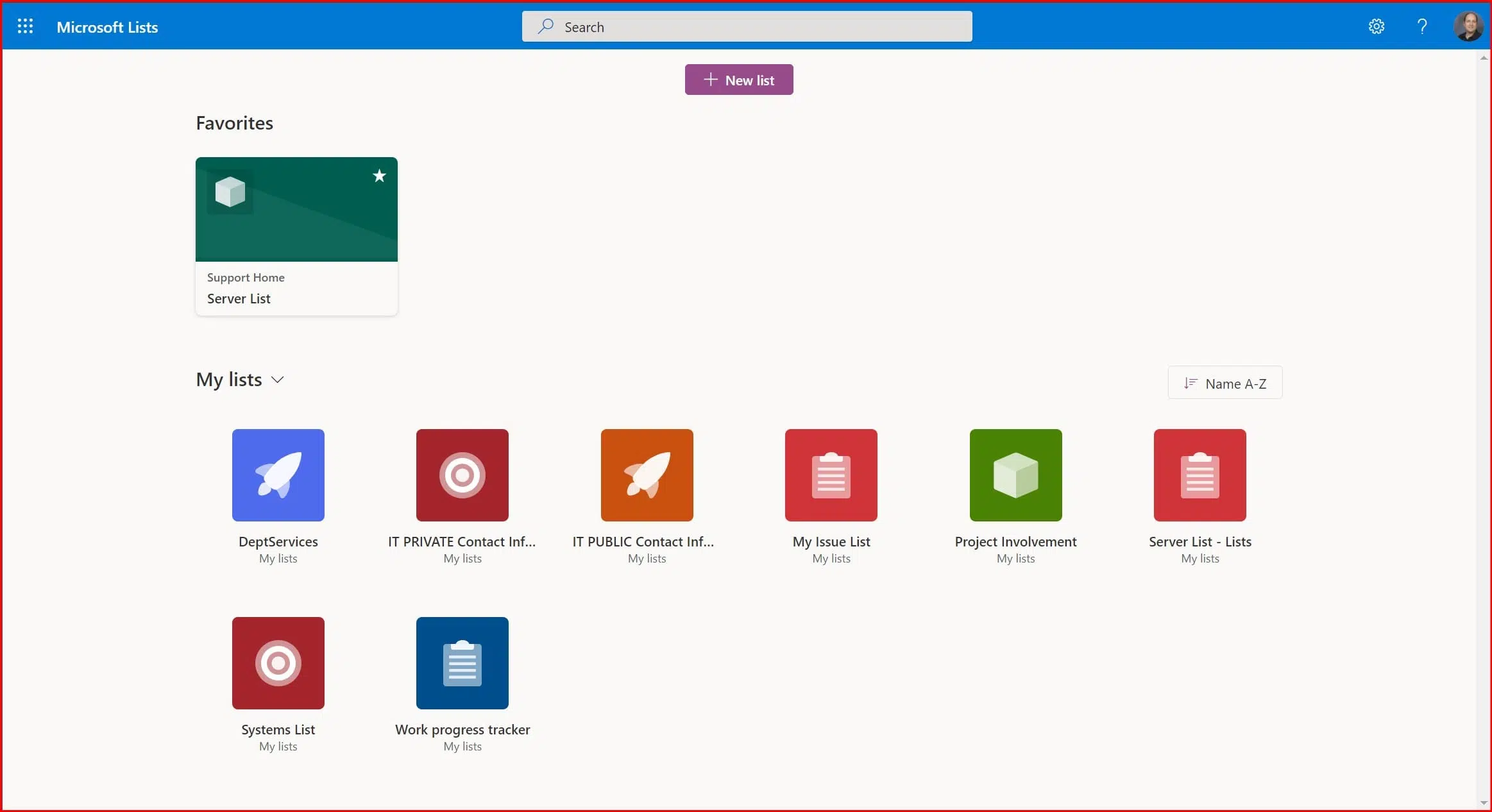Screen dimensions: 1492x812
Task: Open the Name A-Z sort dropdown
Action: click(1225, 383)
